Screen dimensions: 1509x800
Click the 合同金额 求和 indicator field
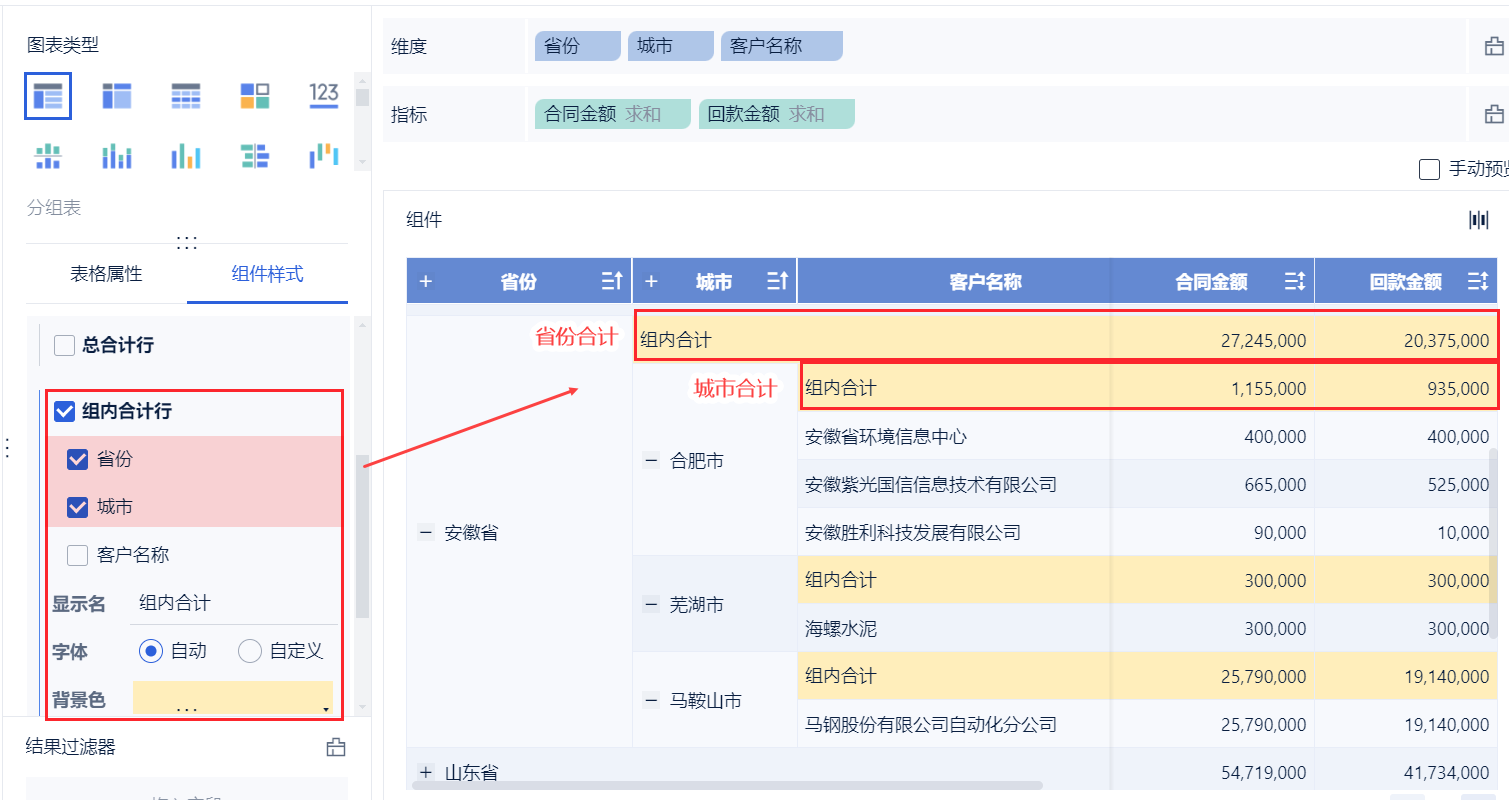pyautogui.click(x=612, y=114)
